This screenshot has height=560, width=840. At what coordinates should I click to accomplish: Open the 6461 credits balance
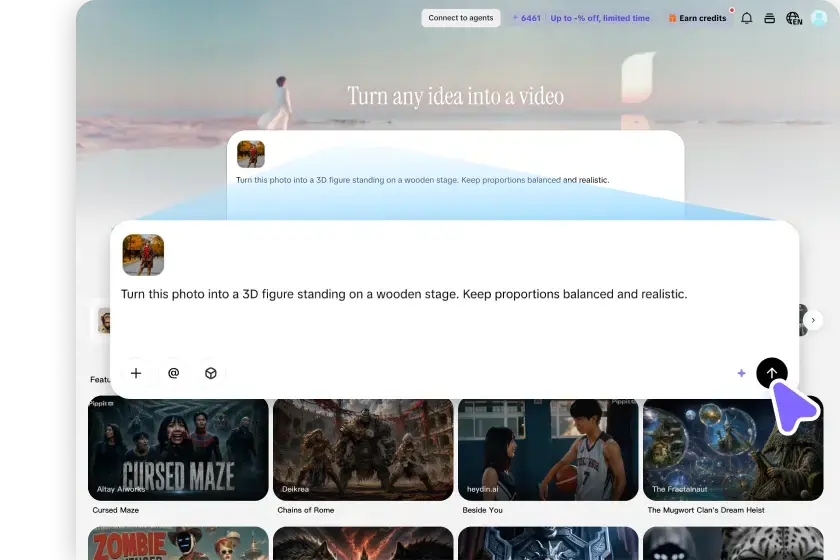(x=526, y=18)
